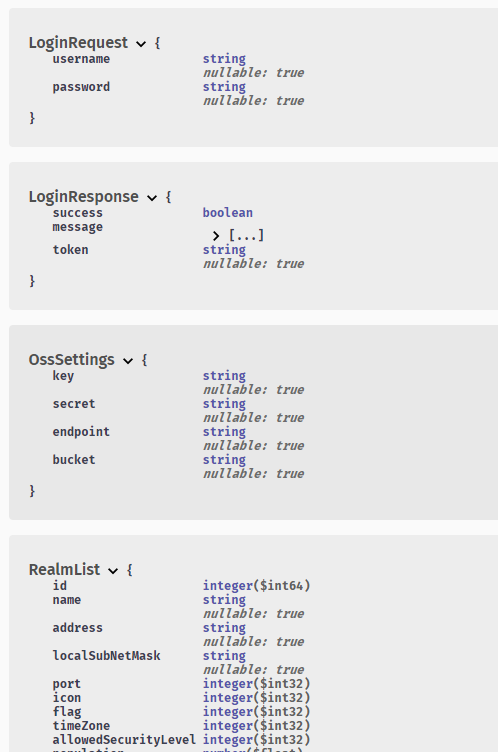
Task: Select the username property name
Action: click(81, 59)
